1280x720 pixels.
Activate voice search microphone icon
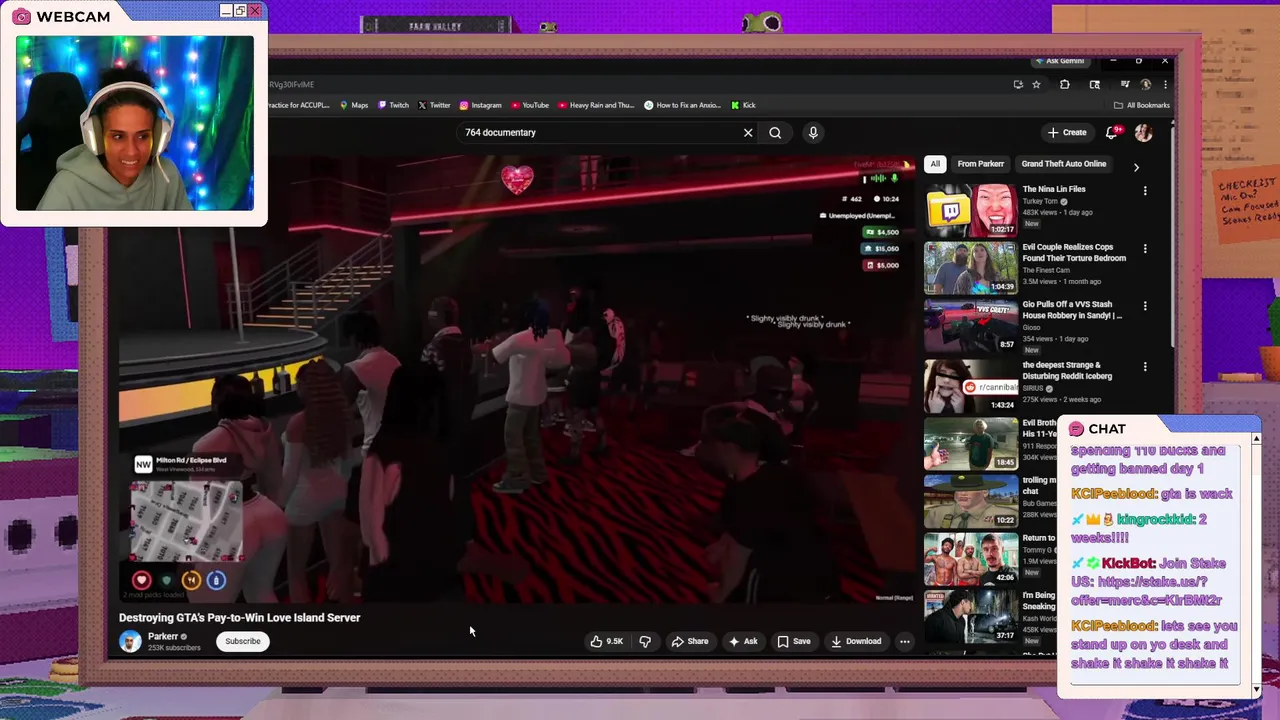(x=813, y=132)
